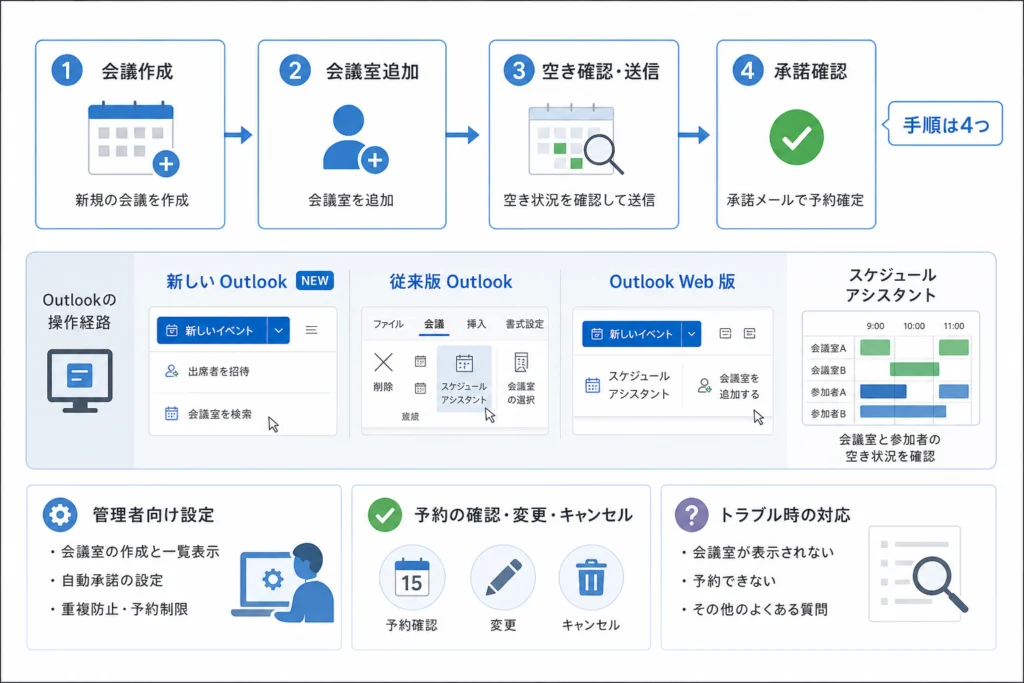
Task: Click the green check icon beside 予約の確認・変更・キャンセル
Action: [x=385, y=515]
